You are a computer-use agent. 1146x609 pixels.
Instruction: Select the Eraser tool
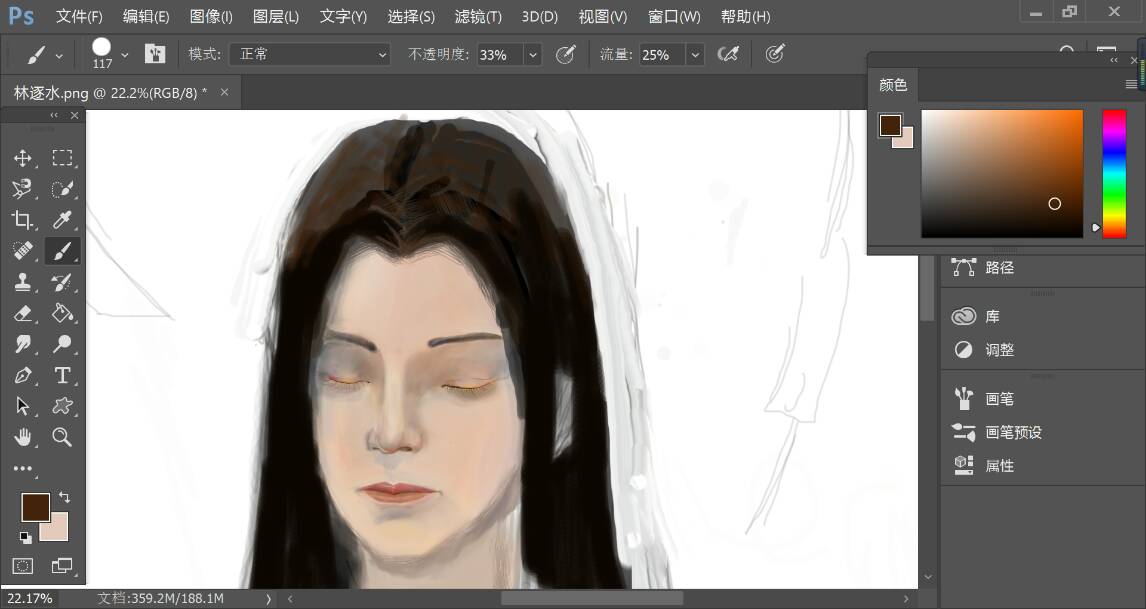[23, 313]
